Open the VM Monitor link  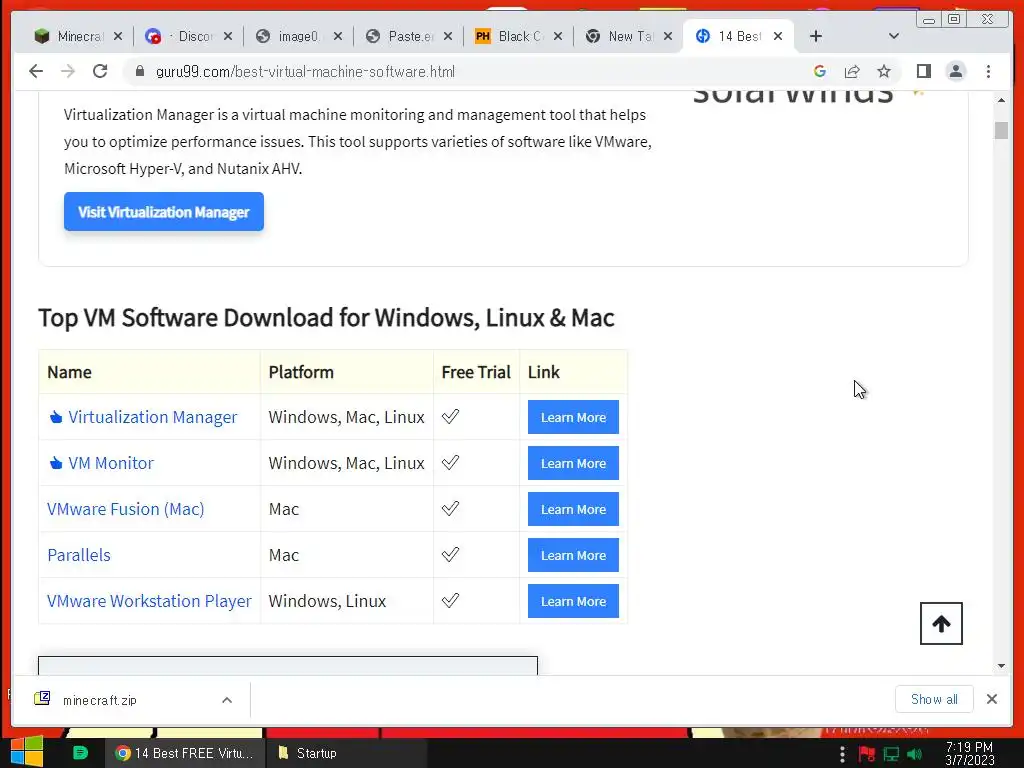coord(110,463)
